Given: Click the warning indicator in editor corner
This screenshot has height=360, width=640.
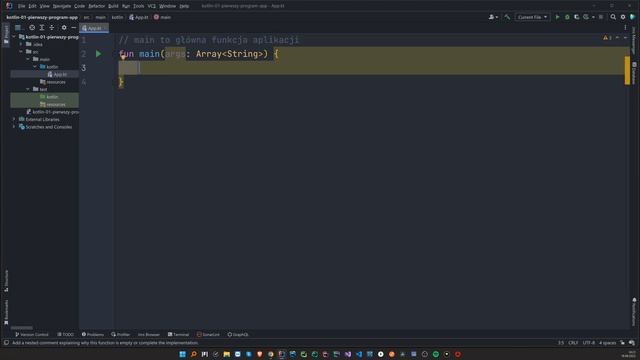Looking at the screenshot, I should pos(607,38).
